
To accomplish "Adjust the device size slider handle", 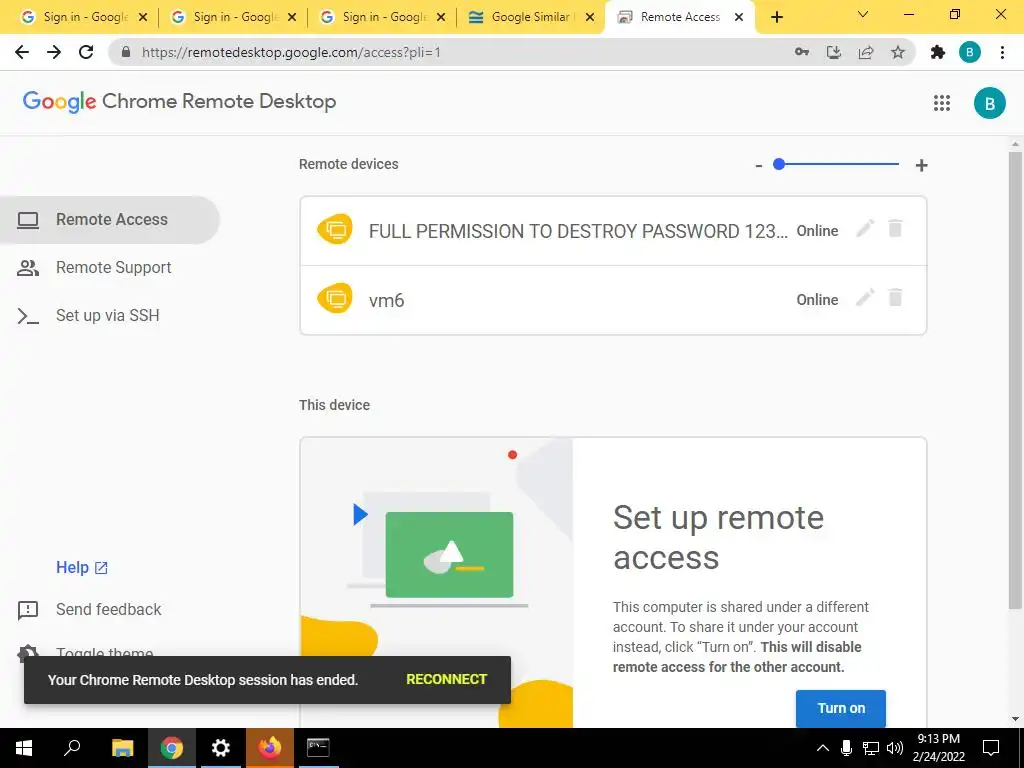I will (778, 164).
